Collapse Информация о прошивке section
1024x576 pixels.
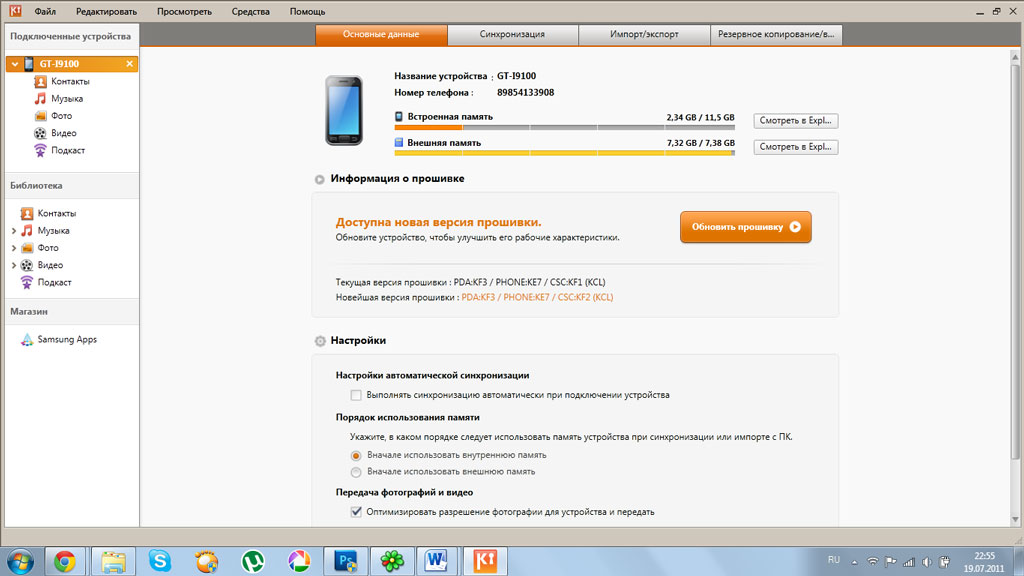click(319, 180)
